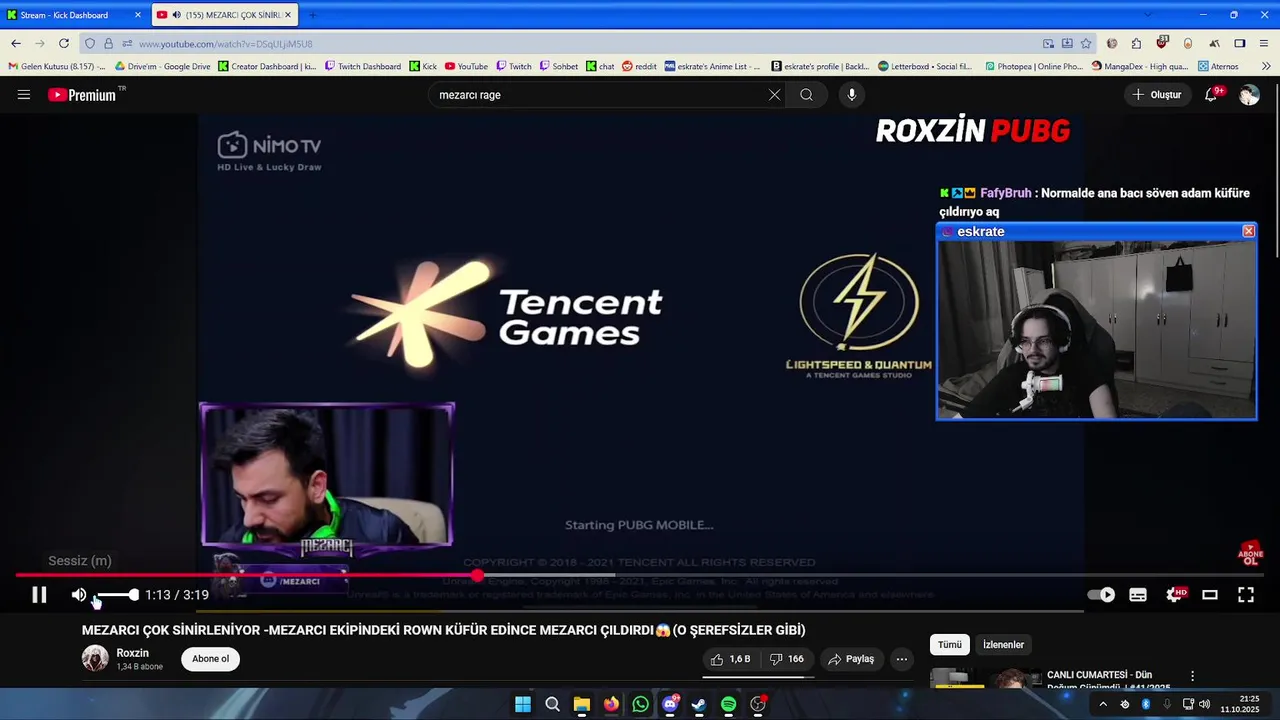Open Steam from the taskbar
Screen dimensions: 1280x720
[699, 705]
